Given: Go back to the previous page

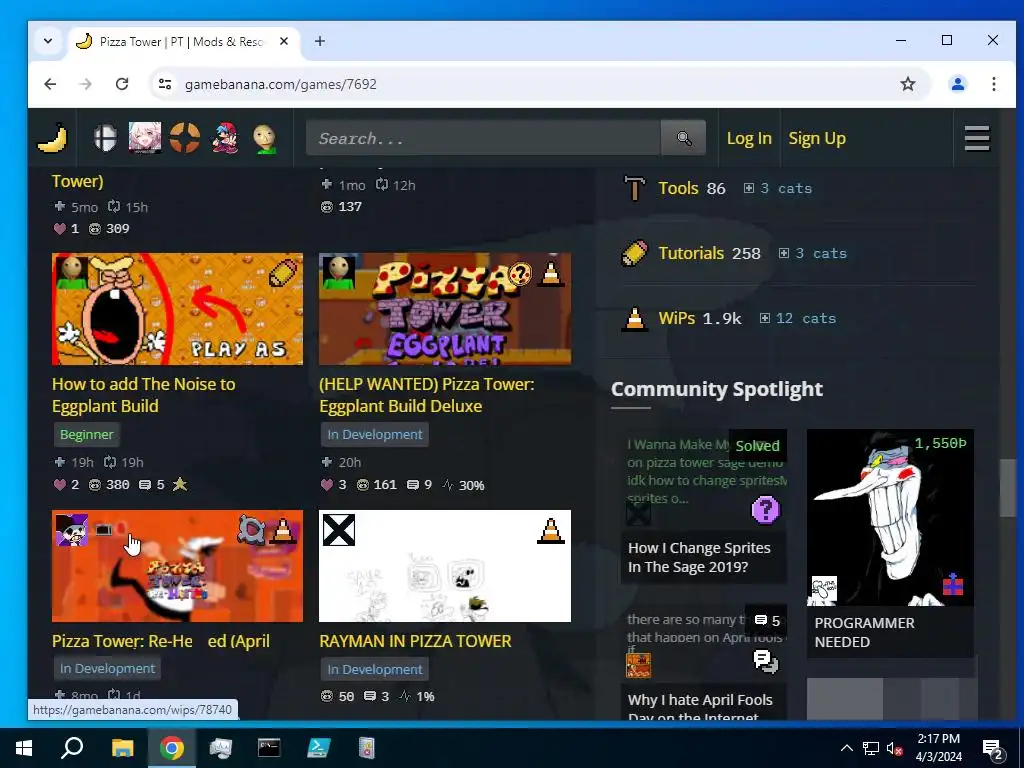Looking at the screenshot, I should click(50, 84).
